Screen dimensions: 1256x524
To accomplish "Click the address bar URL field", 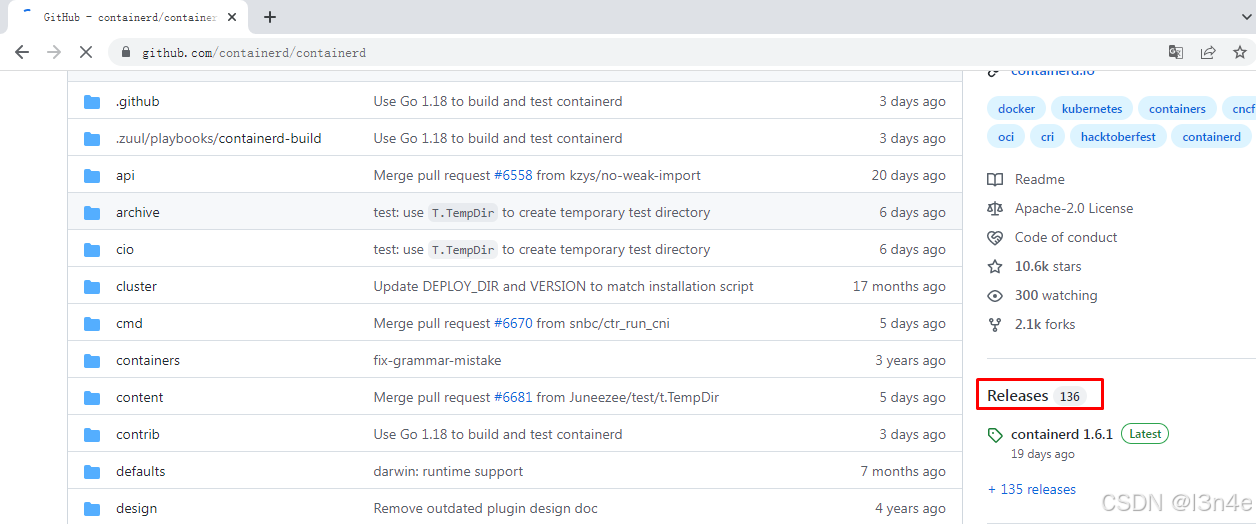I will 640,52.
